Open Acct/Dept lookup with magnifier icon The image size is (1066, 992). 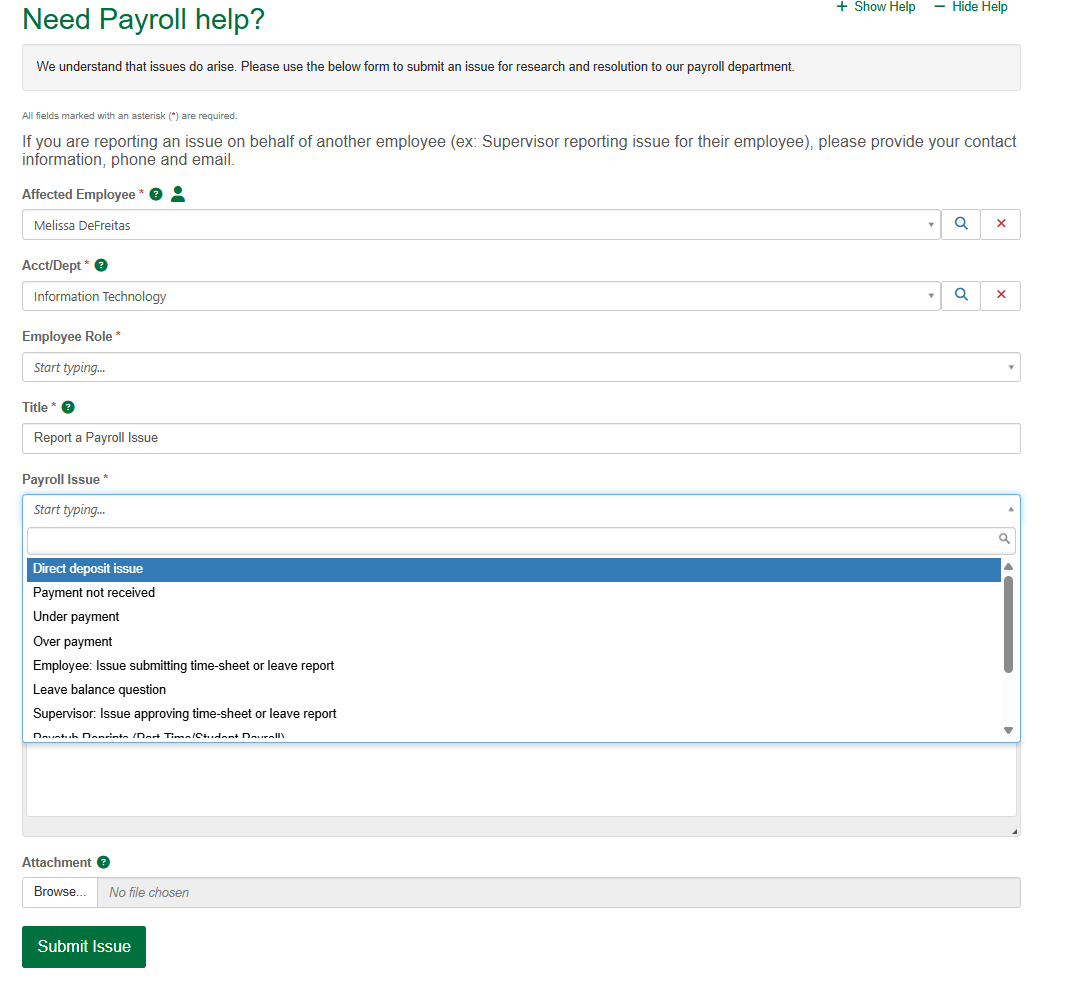[x=961, y=296]
